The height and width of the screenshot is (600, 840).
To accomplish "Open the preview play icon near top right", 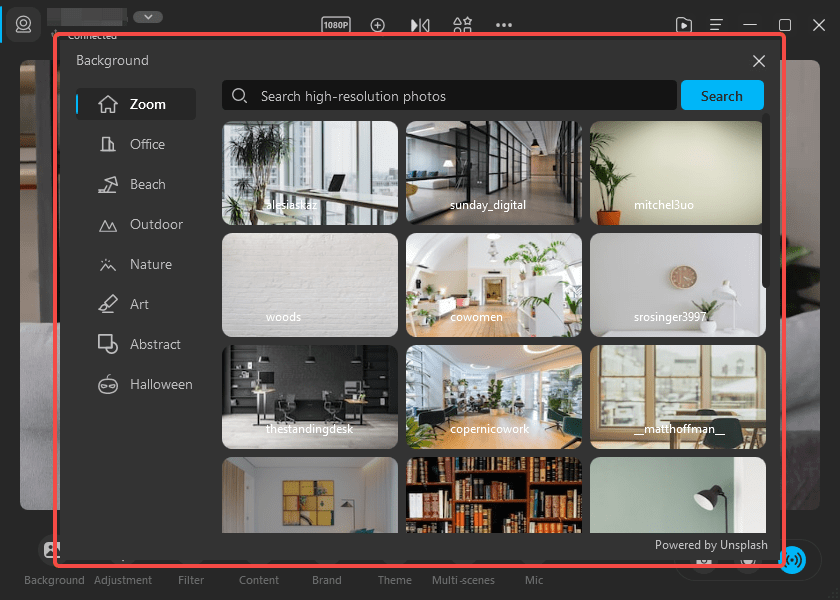I will tap(684, 25).
